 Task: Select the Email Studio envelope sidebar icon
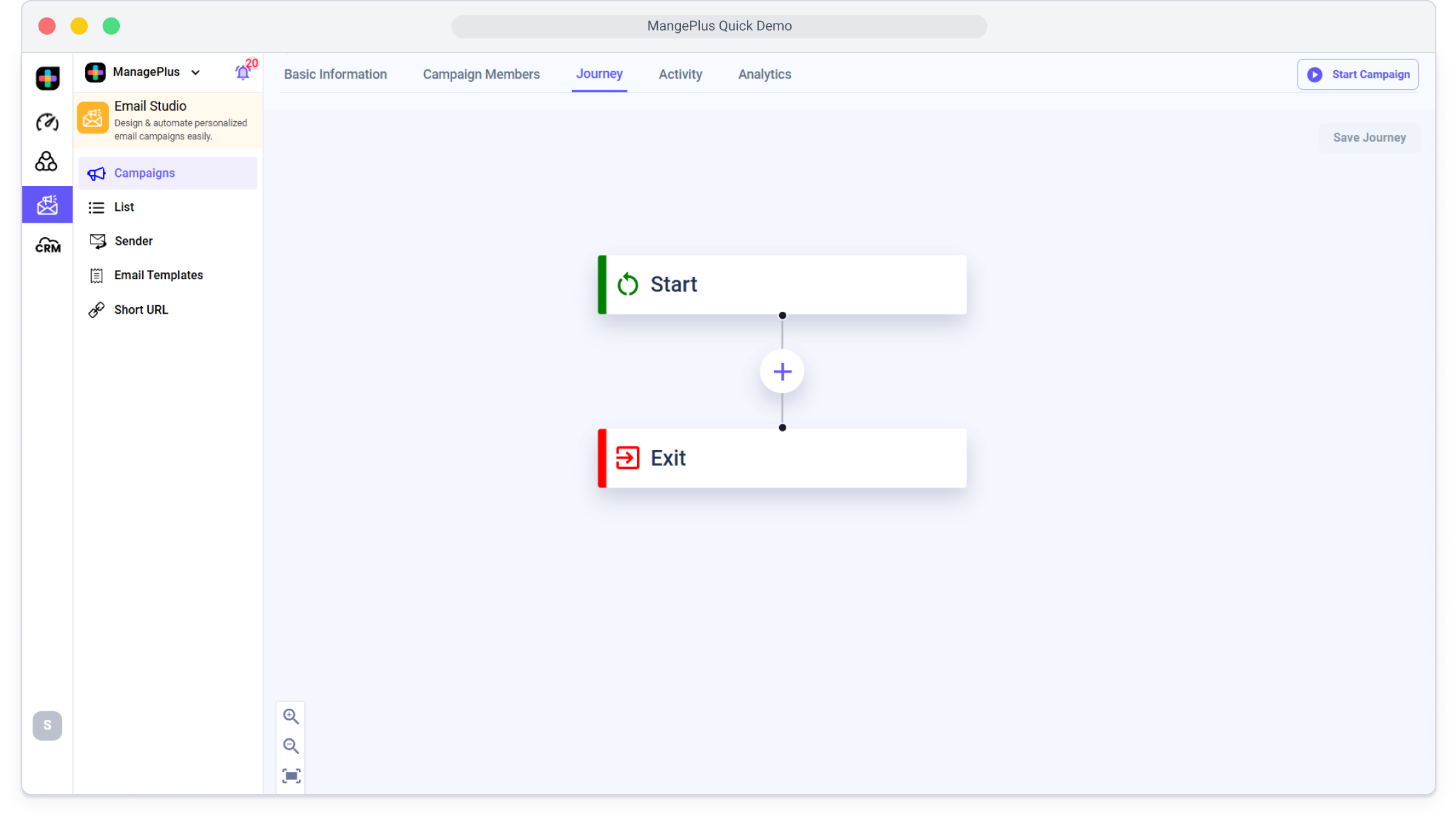pos(47,205)
